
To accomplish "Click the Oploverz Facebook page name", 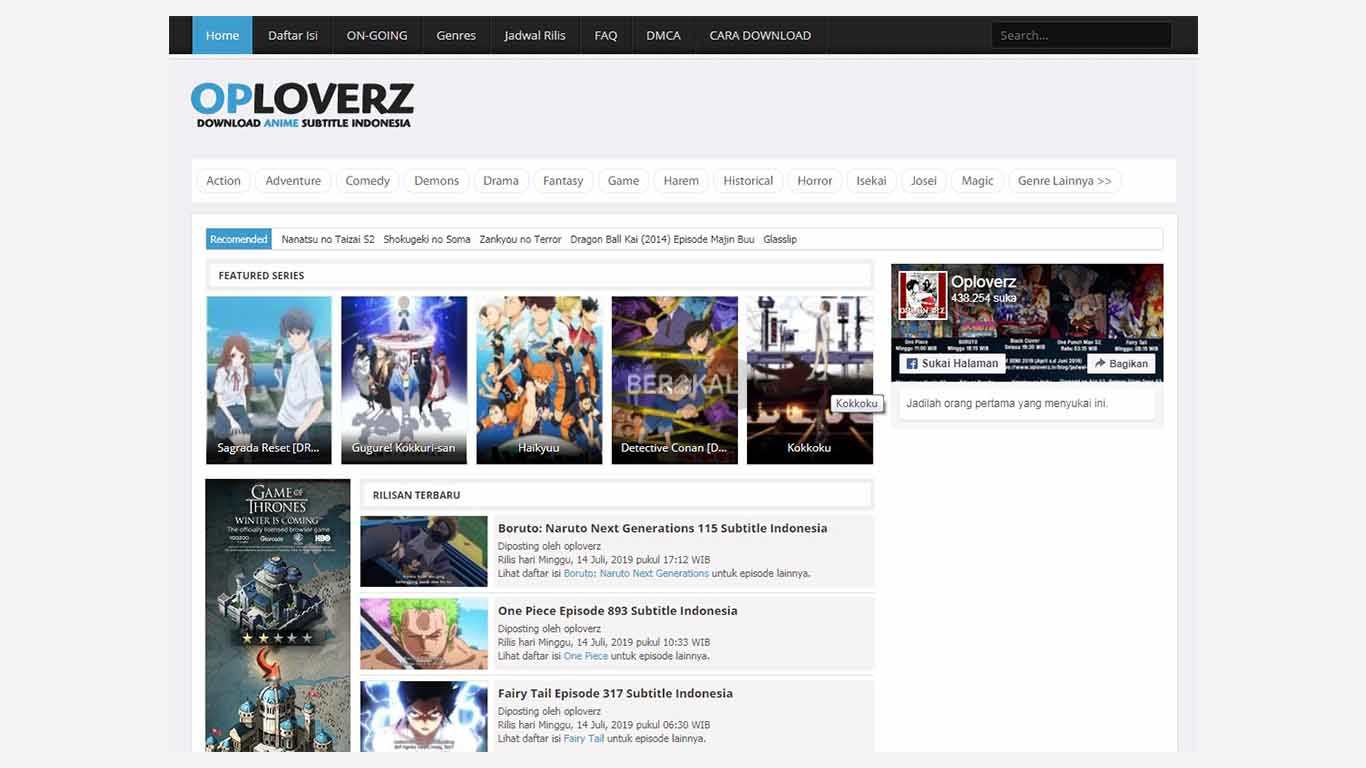I will [983, 282].
